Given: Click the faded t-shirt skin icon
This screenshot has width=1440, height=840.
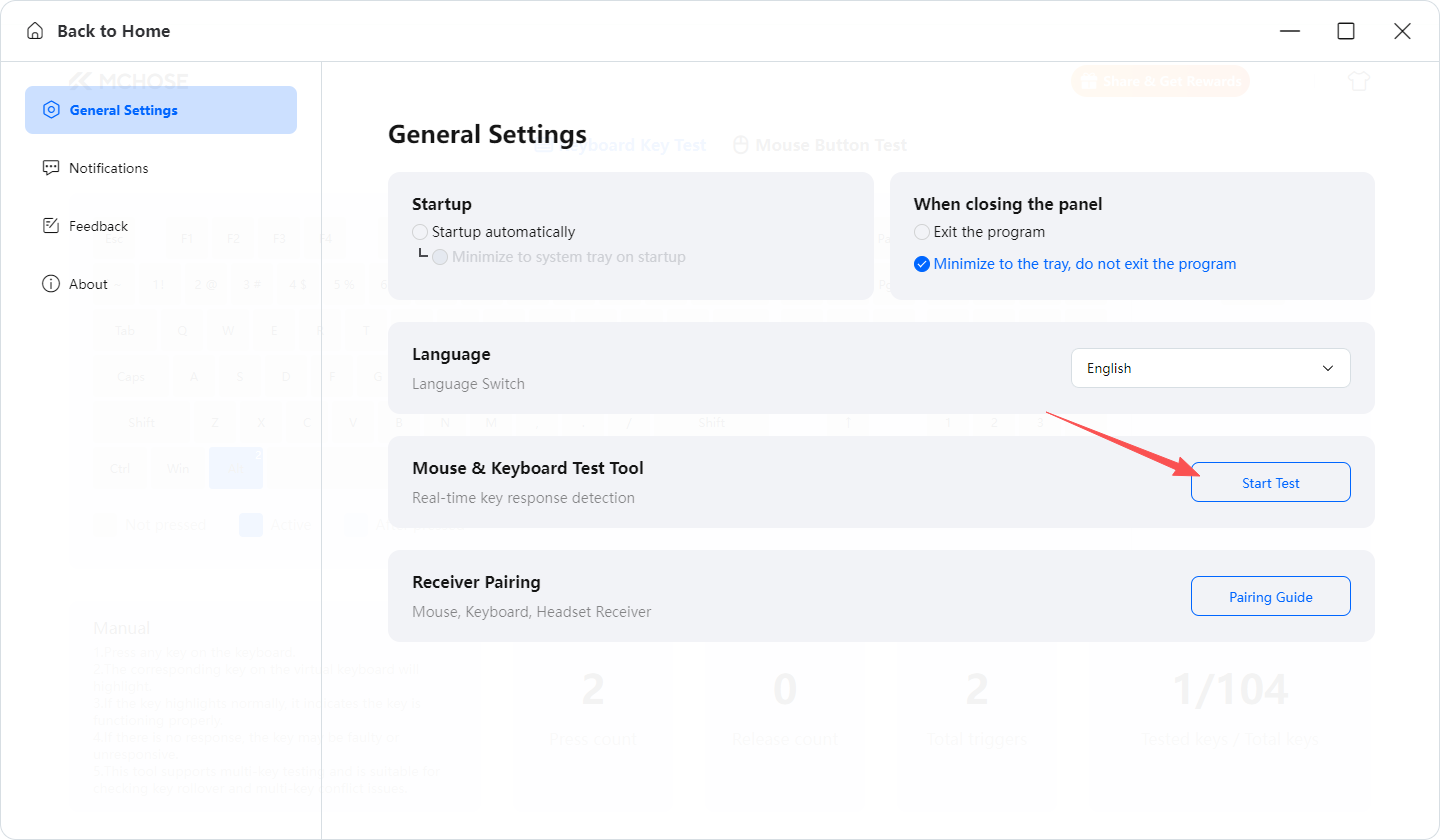Looking at the screenshot, I should click(x=1358, y=82).
